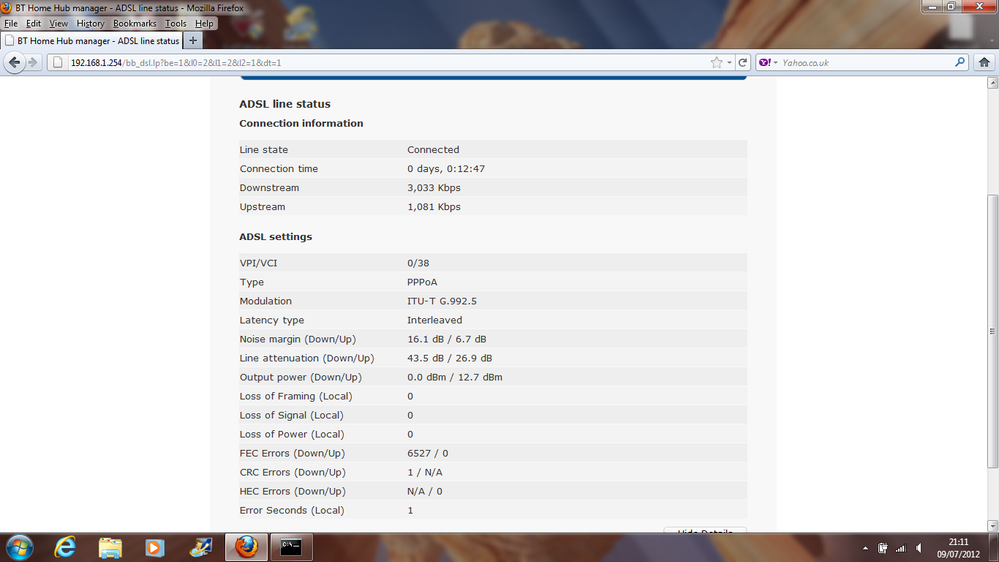
Task: Click the scrollbar up arrow
Action: click(x=993, y=83)
